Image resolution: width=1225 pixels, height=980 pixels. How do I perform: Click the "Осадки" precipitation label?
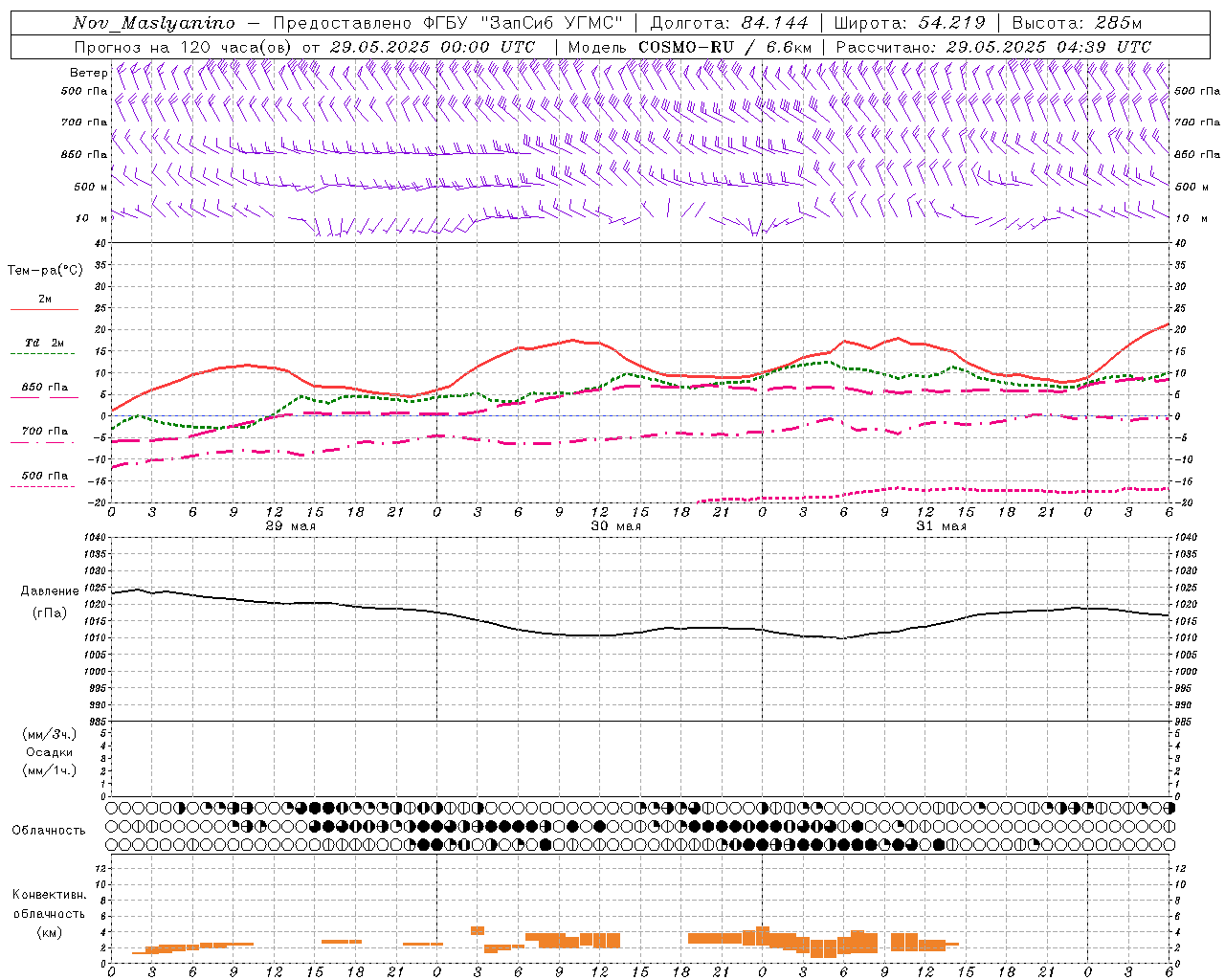tap(50, 752)
